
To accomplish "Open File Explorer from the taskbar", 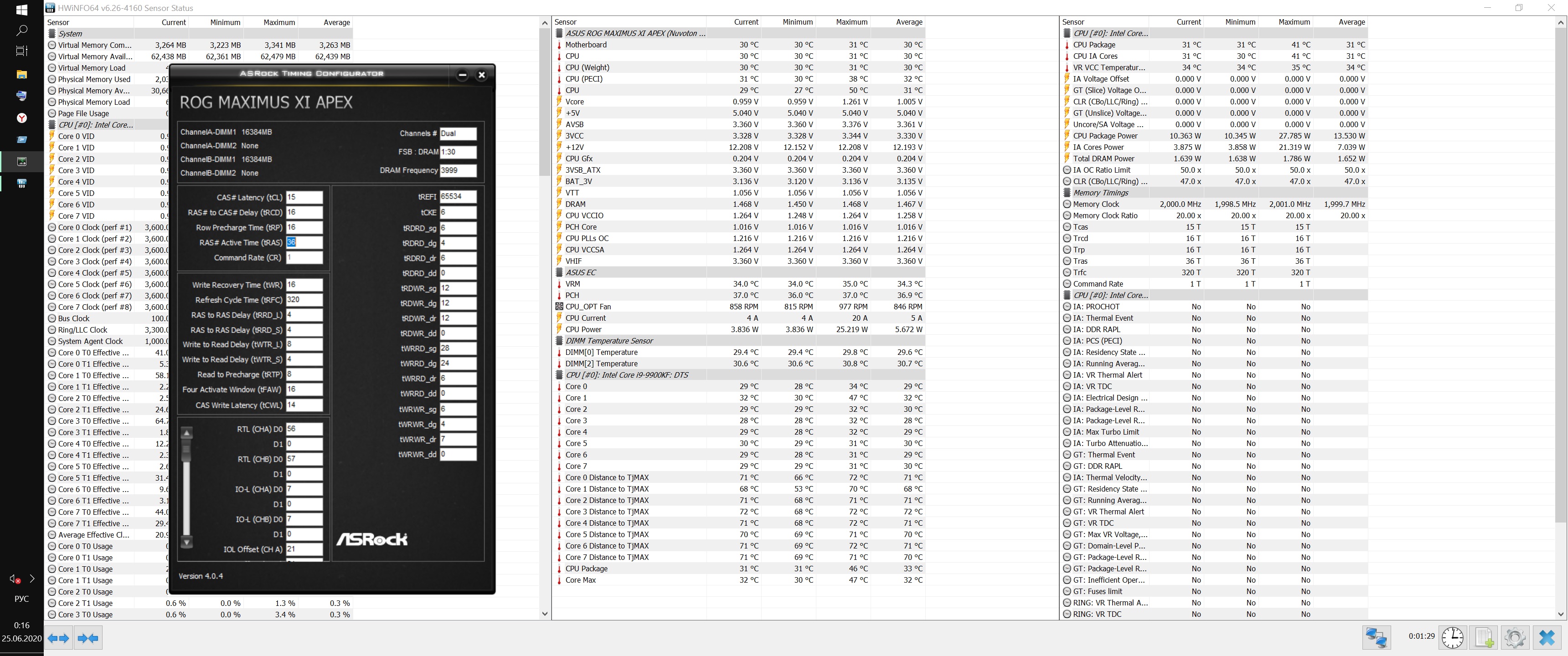I will 21,74.
